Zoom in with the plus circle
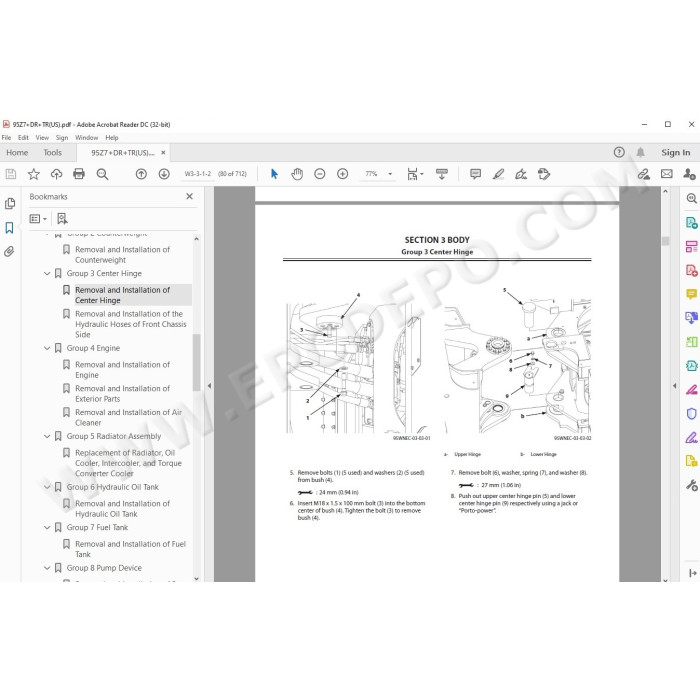700x700 pixels. (342, 174)
